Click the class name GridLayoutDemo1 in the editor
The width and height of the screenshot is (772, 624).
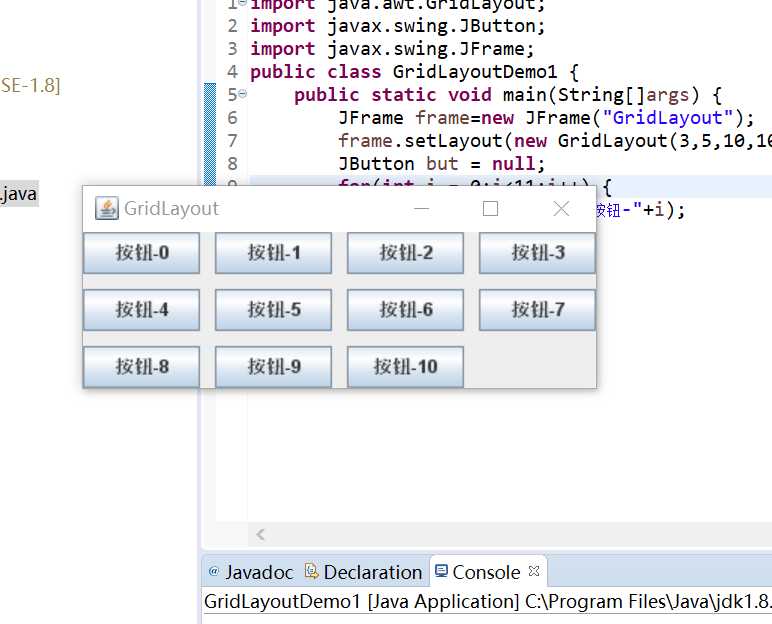[x=475, y=72]
